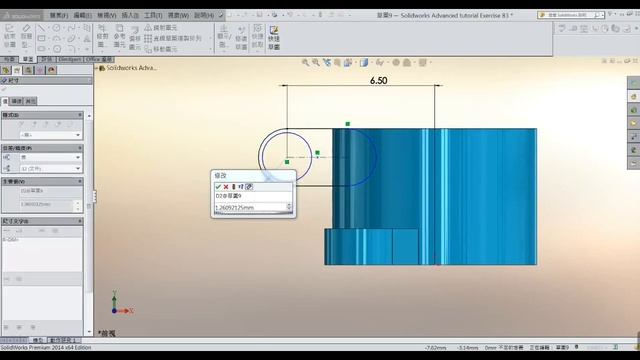The height and width of the screenshot is (360, 640).
Task: Open the unit precision dropdown
Action: pos(50,168)
